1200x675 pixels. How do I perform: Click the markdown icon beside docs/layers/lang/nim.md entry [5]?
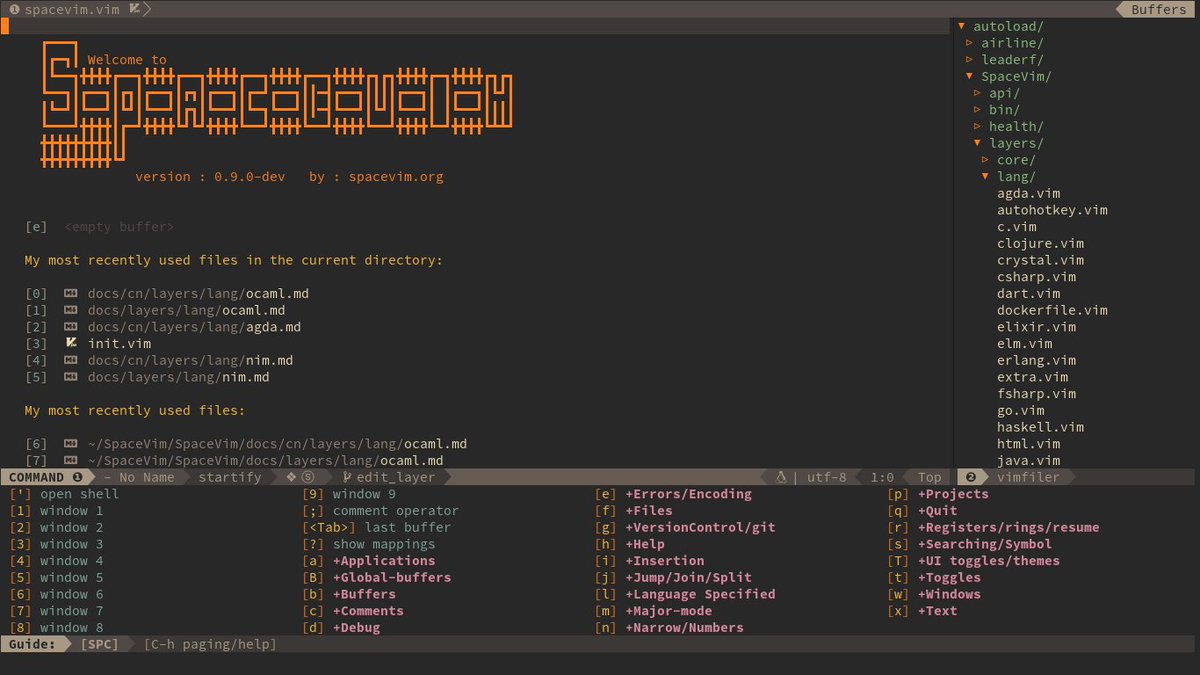coord(70,377)
